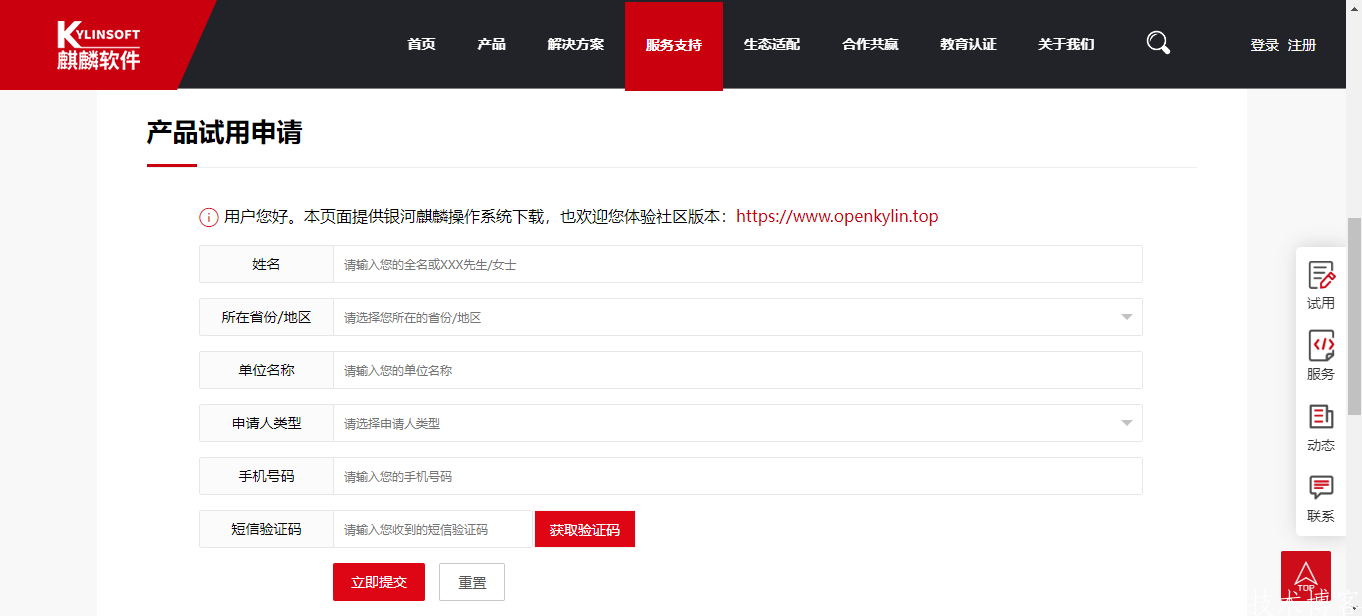Focus the 单位名称 input field

[x=738, y=370]
